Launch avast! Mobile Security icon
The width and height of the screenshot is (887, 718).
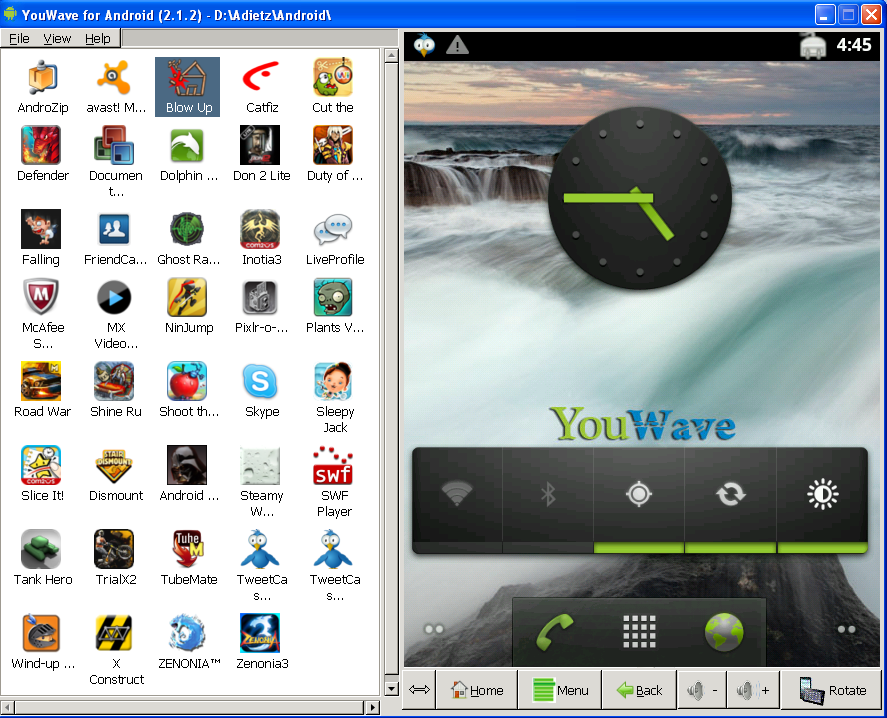pos(115,78)
